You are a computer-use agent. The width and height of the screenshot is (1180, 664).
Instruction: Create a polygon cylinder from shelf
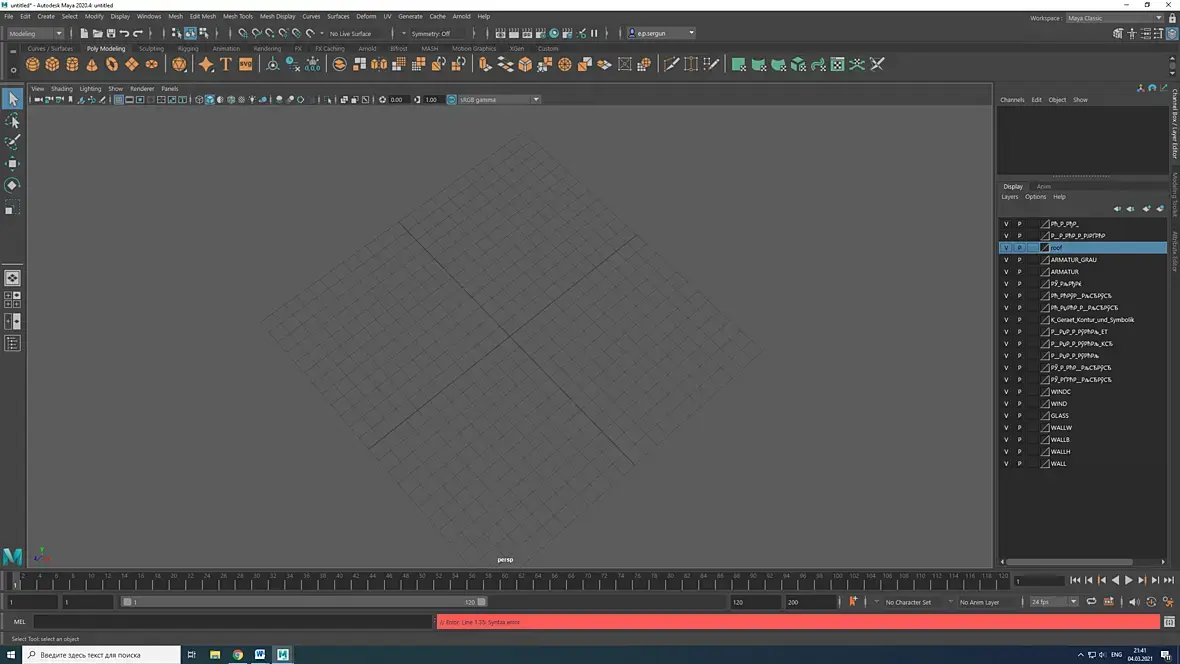72,65
